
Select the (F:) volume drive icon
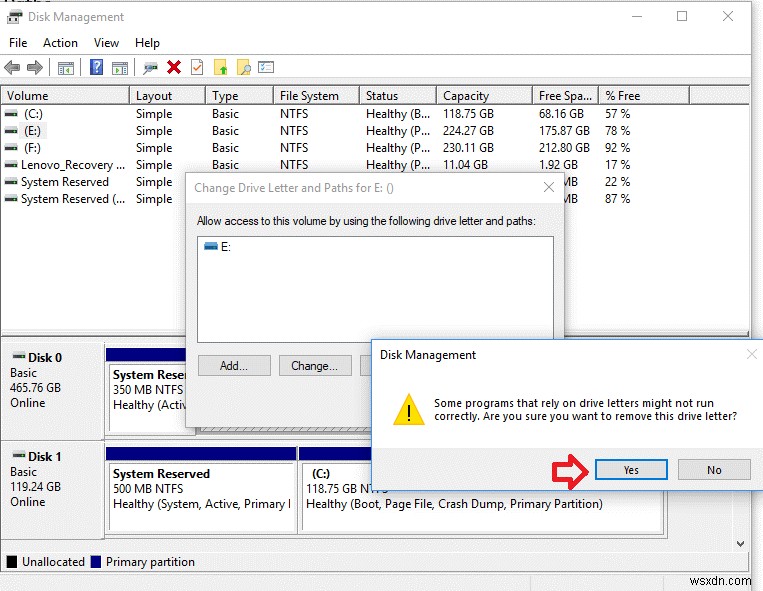pyautogui.click(x=11, y=147)
